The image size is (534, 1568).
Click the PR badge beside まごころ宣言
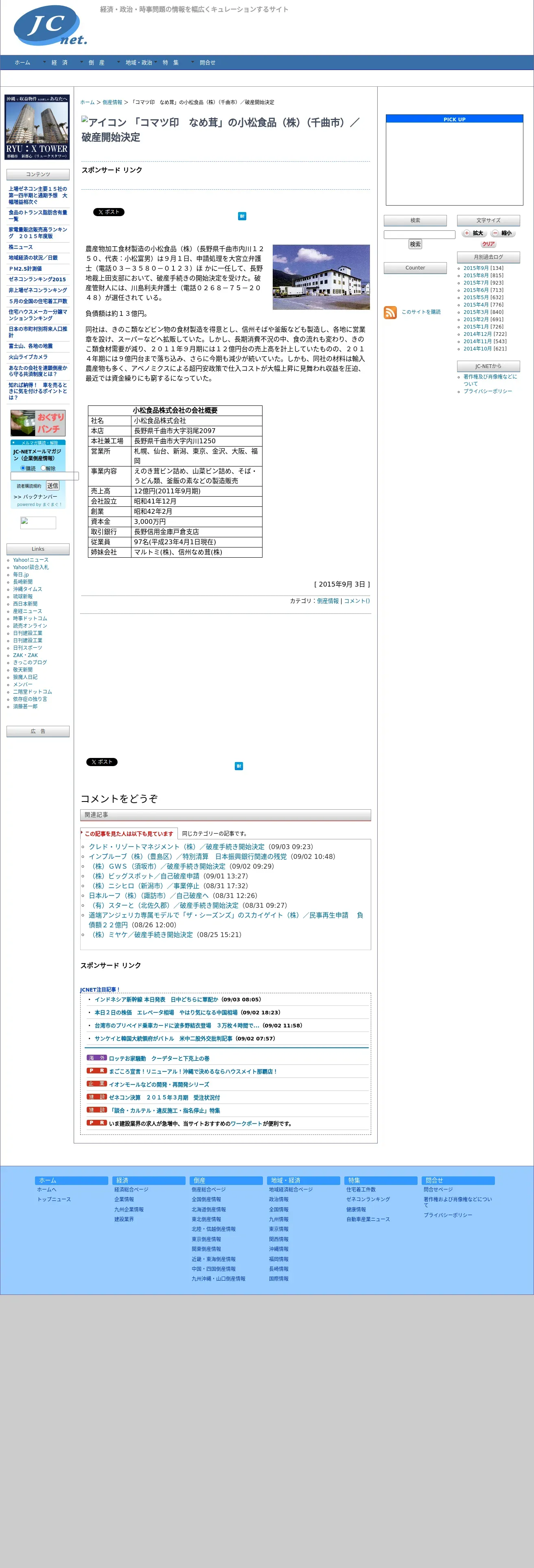(96, 1071)
